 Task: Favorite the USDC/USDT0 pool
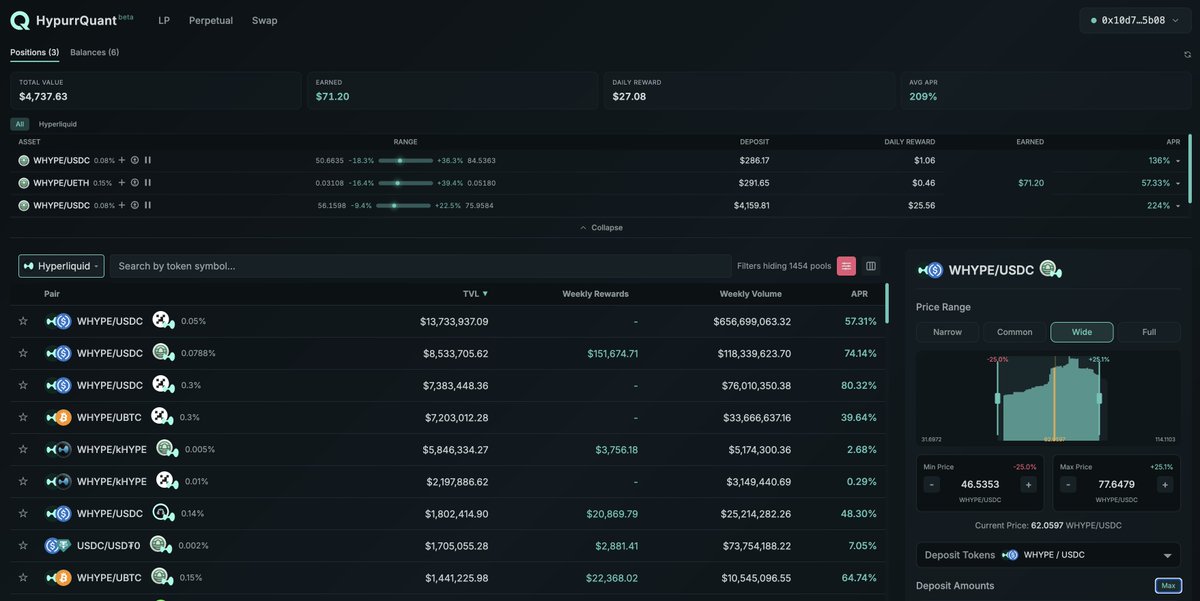[x=23, y=545]
